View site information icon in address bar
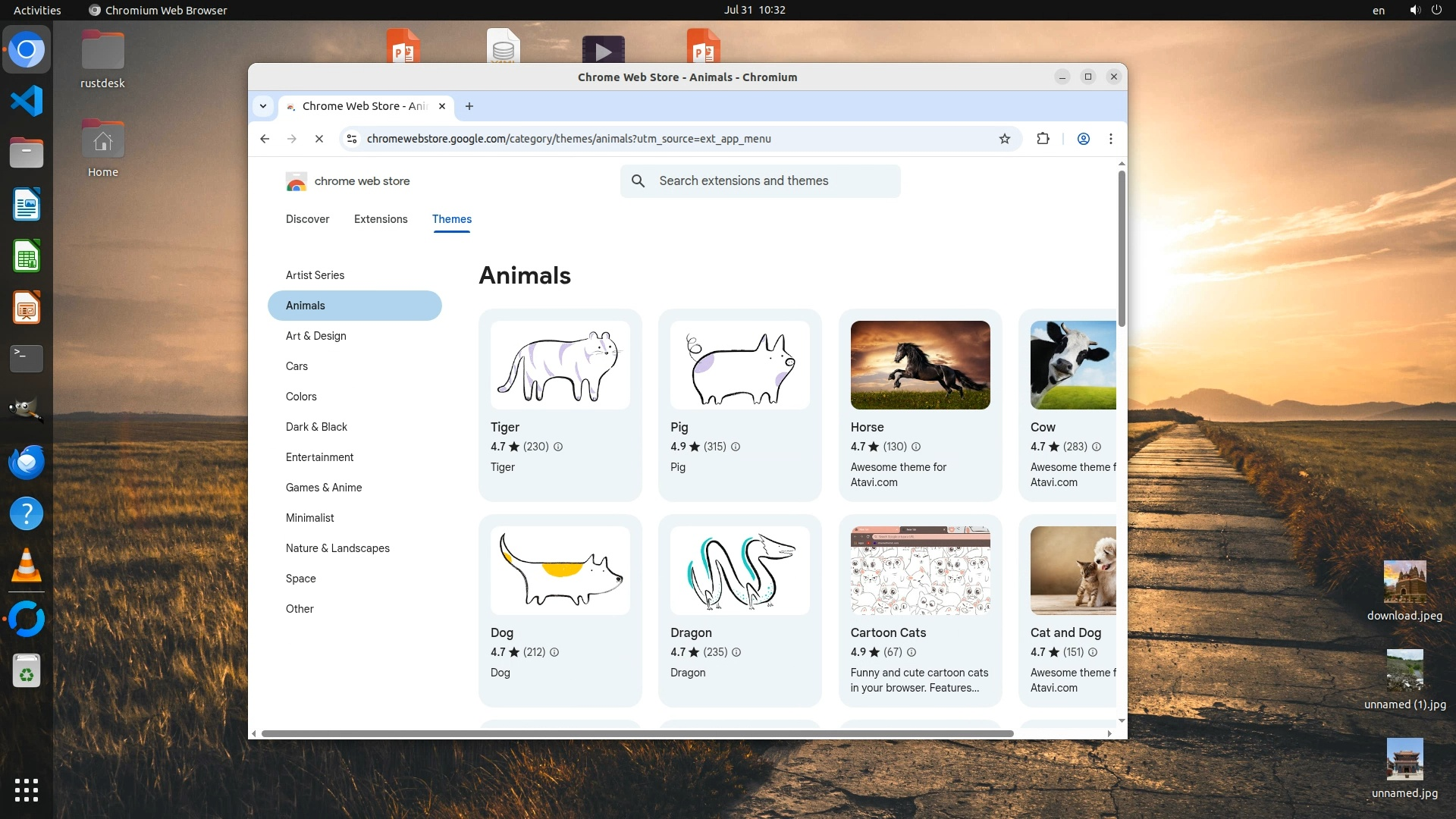Screen dimensions: 1456x819 coord(352,139)
